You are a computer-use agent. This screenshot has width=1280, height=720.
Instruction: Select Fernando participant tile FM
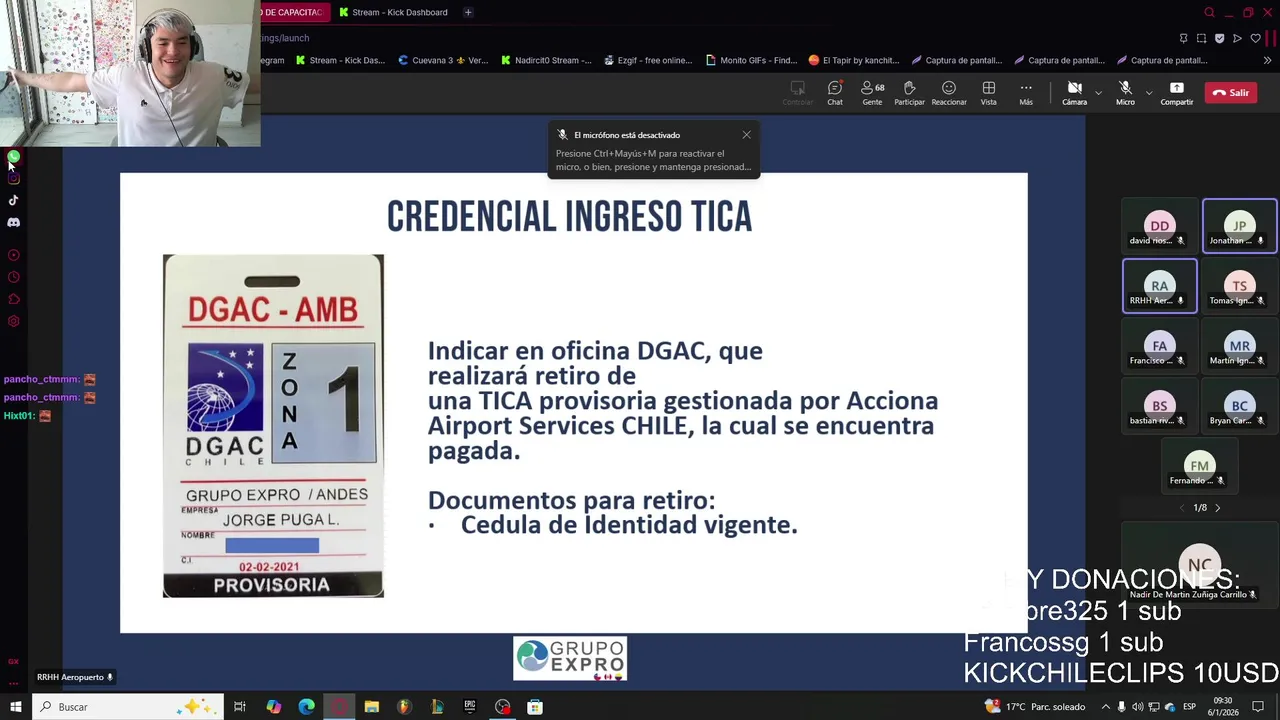tap(1199, 467)
